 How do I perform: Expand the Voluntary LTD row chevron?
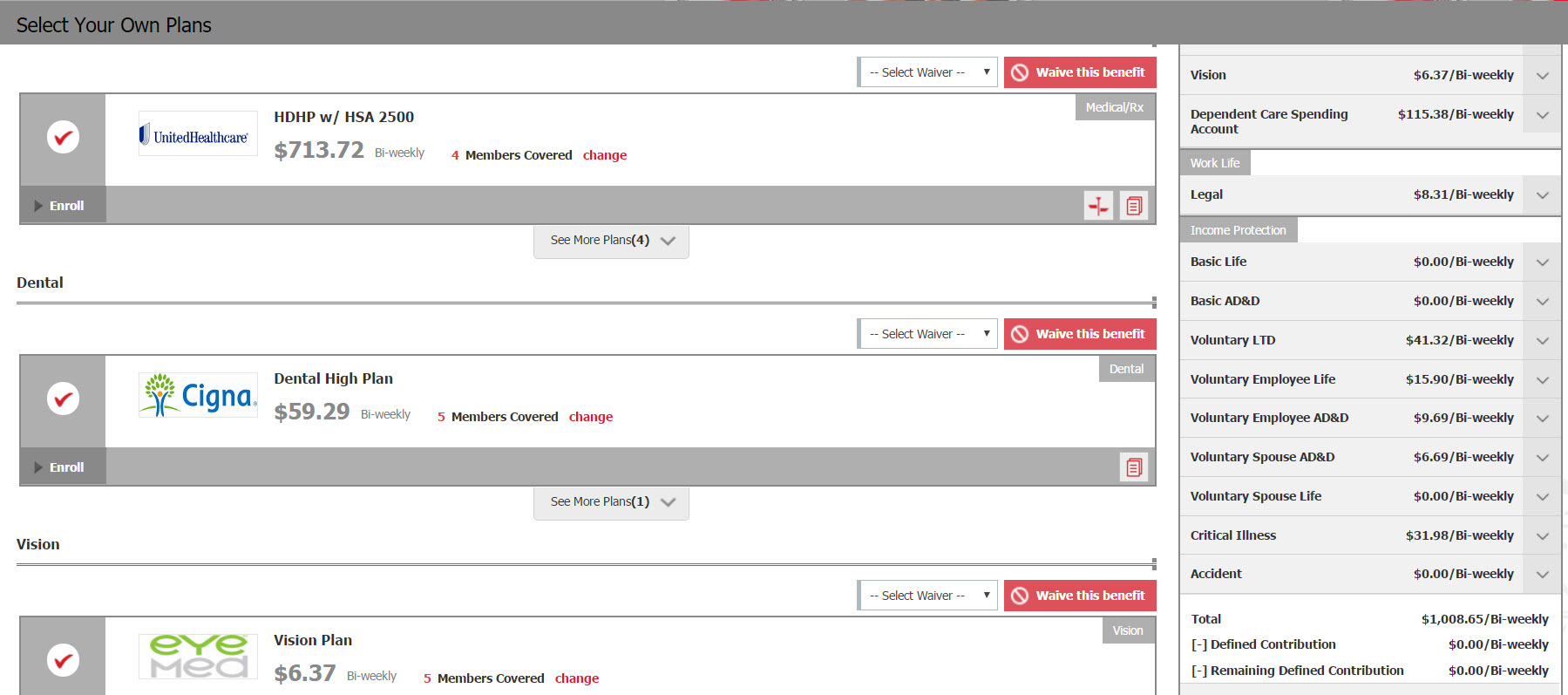1542,341
